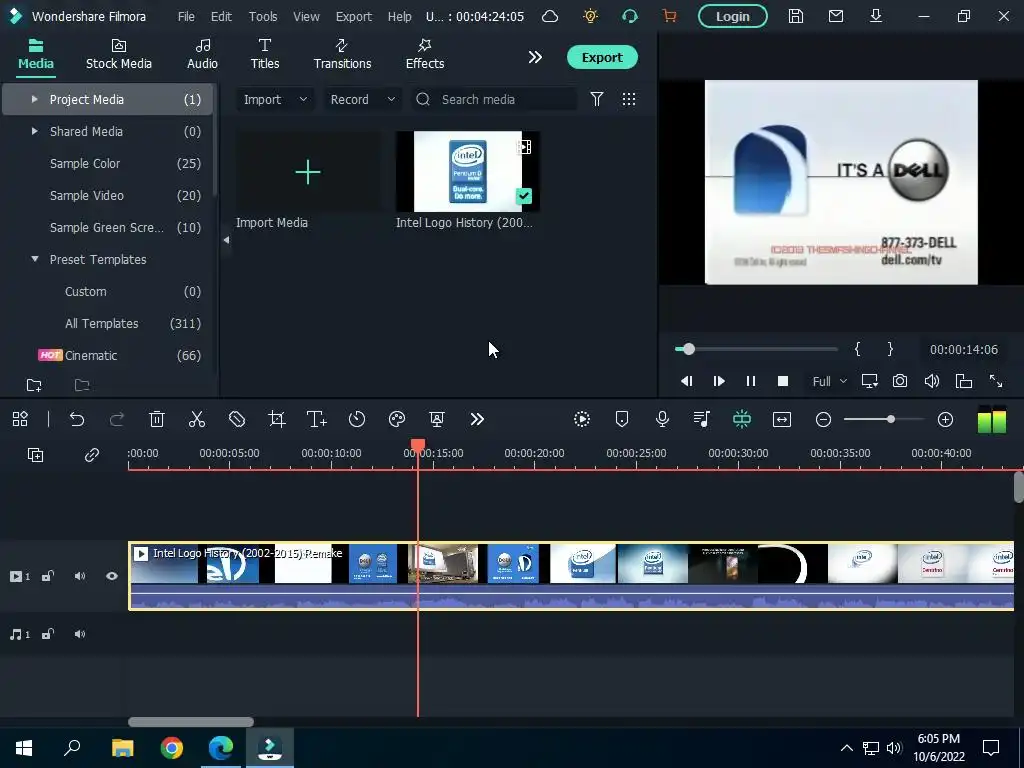1024x768 pixels.
Task: Open the filter icon in media panel
Action: pos(596,99)
